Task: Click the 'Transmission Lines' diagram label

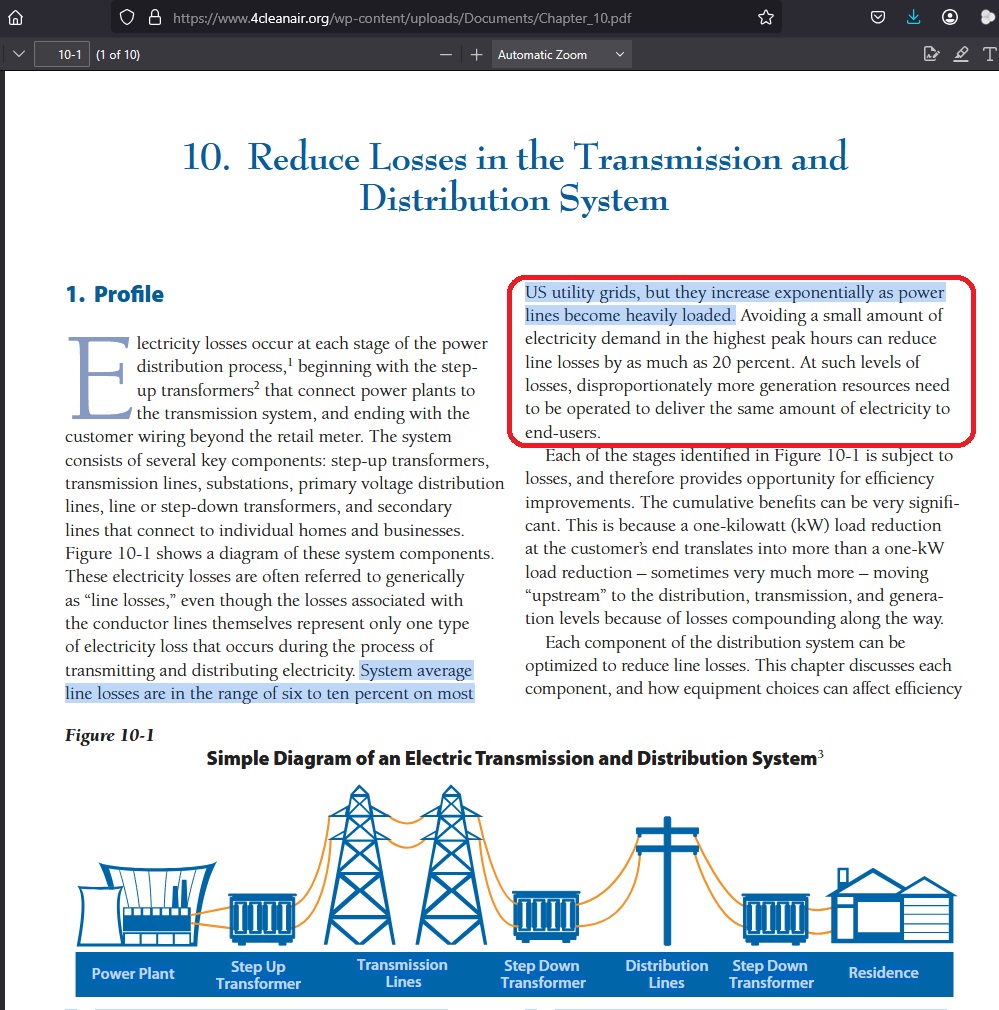Action: pos(403,973)
